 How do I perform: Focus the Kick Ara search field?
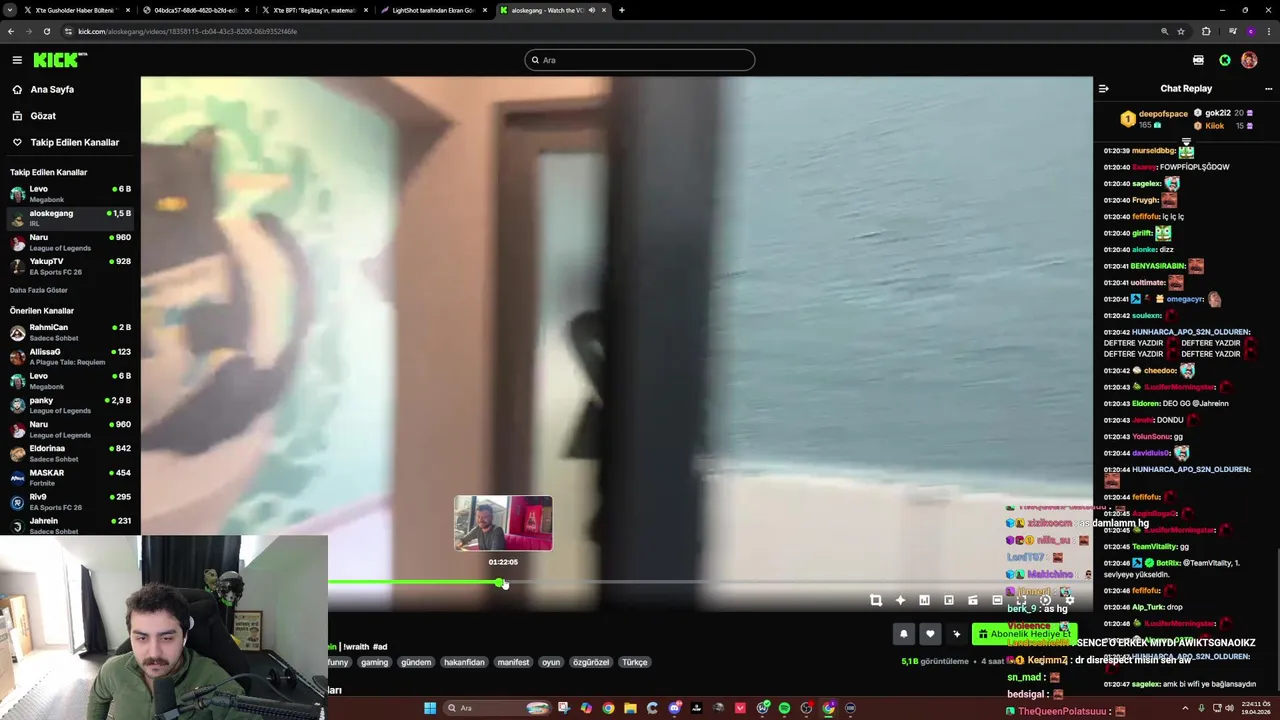click(x=639, y=60)
